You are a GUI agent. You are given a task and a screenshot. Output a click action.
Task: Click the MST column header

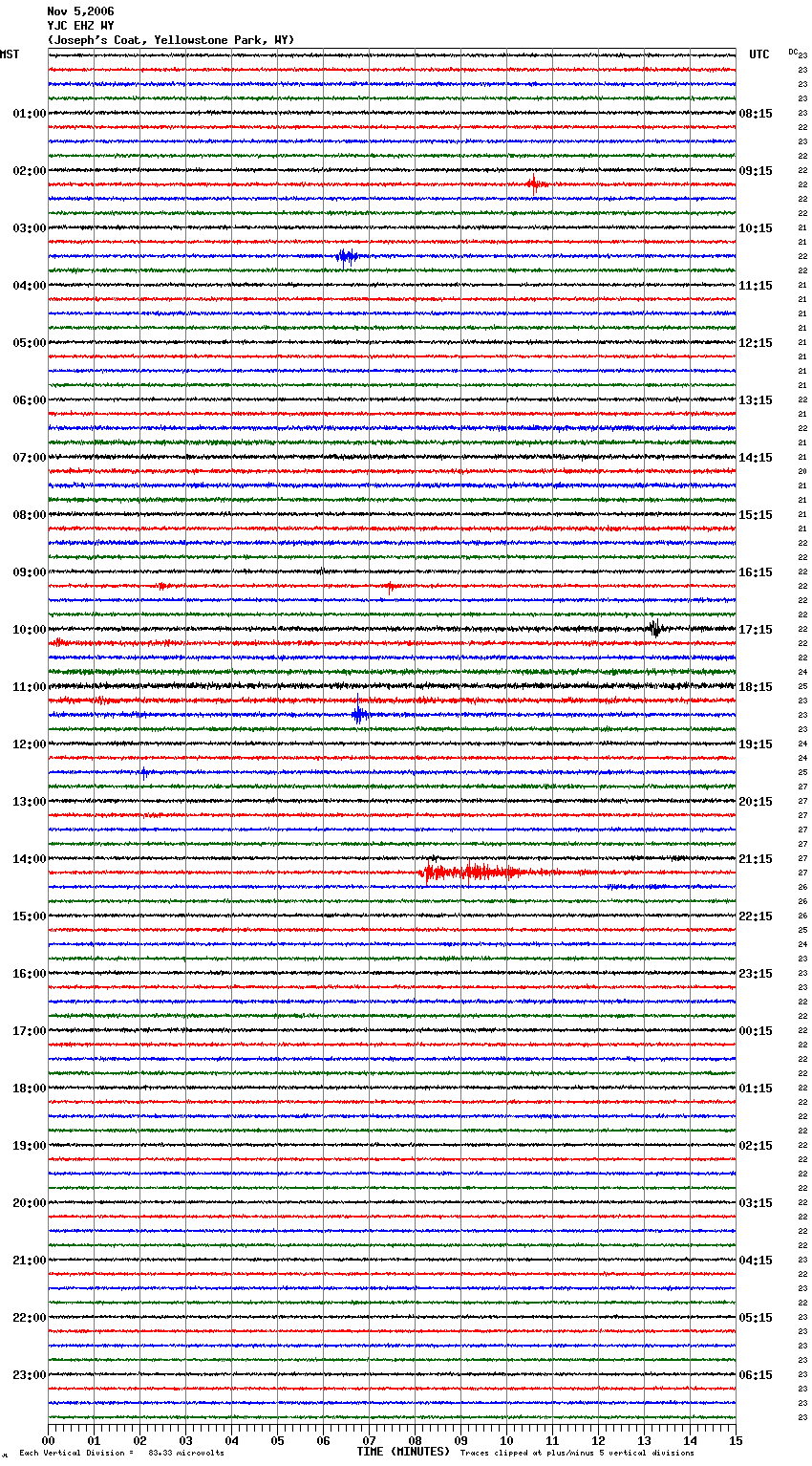(x=10, y=54)
